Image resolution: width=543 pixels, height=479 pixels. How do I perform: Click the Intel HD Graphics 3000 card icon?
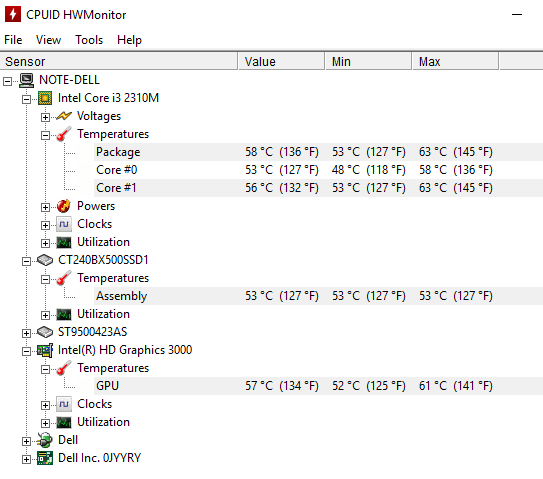pos(45,350)
